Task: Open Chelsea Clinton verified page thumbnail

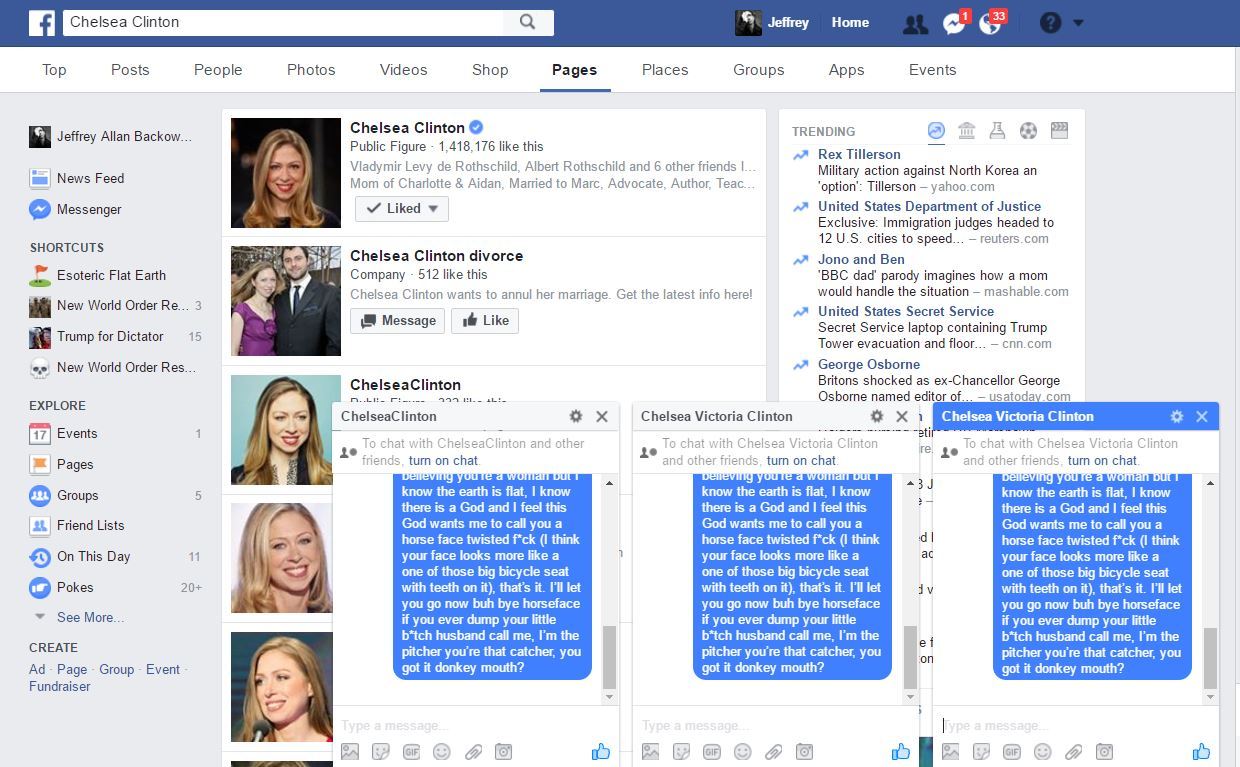Action: pos(285,173)
